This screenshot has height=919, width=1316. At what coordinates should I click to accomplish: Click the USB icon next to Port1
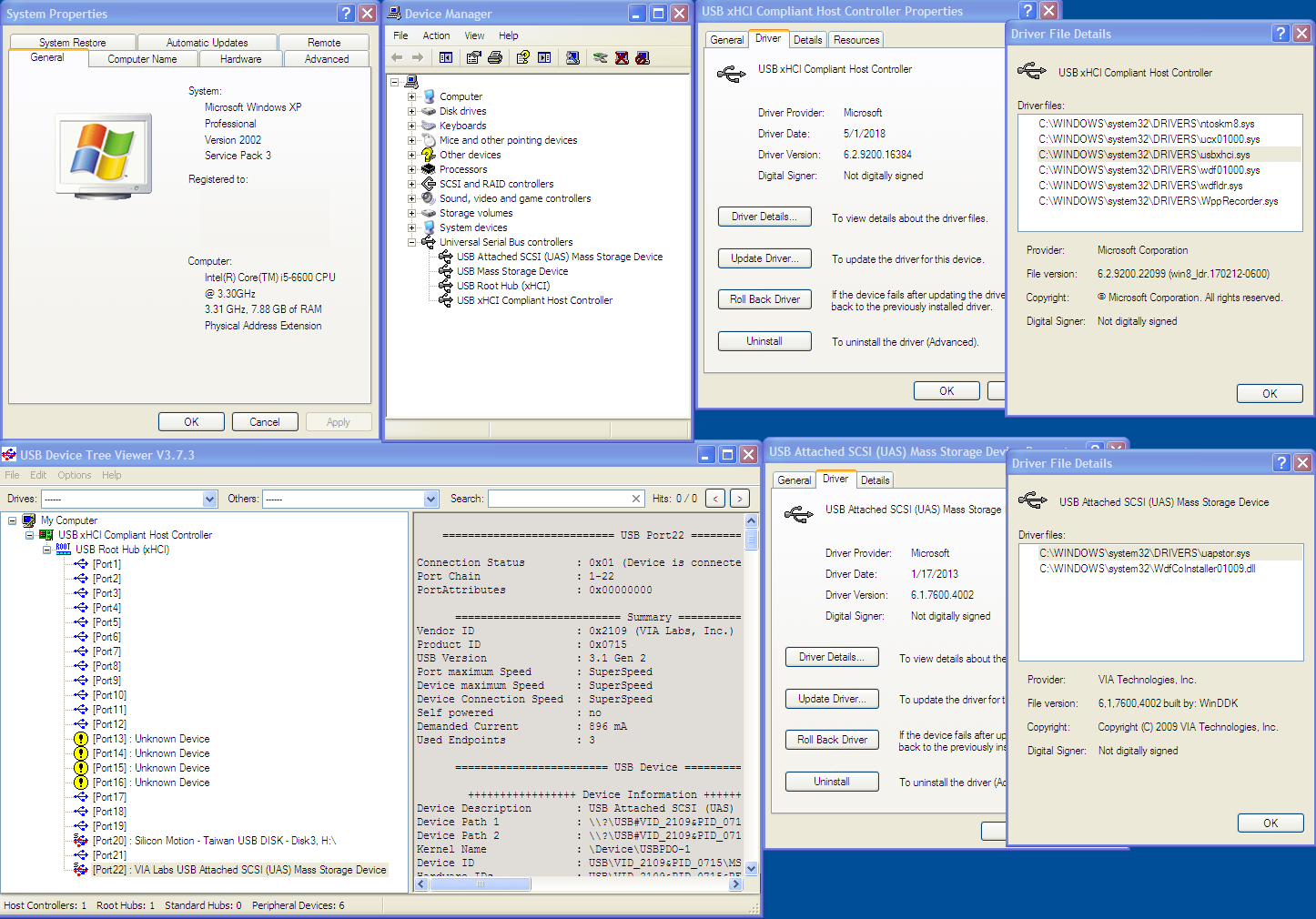pos(81,564)
